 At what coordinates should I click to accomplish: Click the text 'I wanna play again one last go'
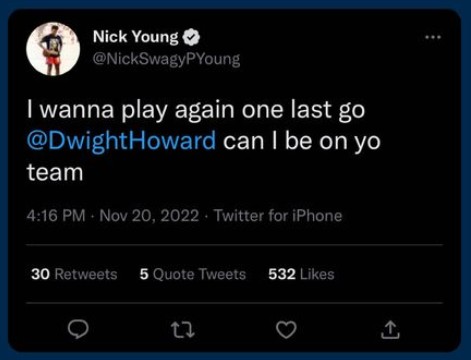196,110
